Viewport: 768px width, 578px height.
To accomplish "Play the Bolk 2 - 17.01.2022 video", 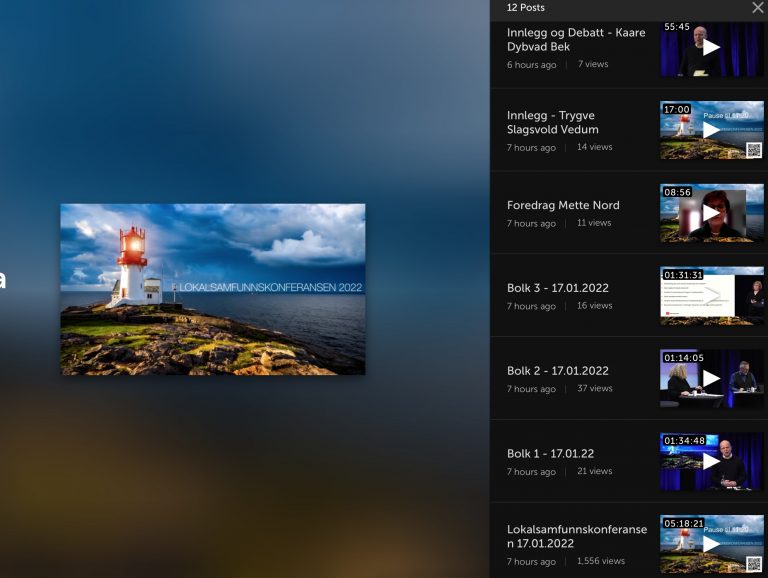I will [711, 378].
